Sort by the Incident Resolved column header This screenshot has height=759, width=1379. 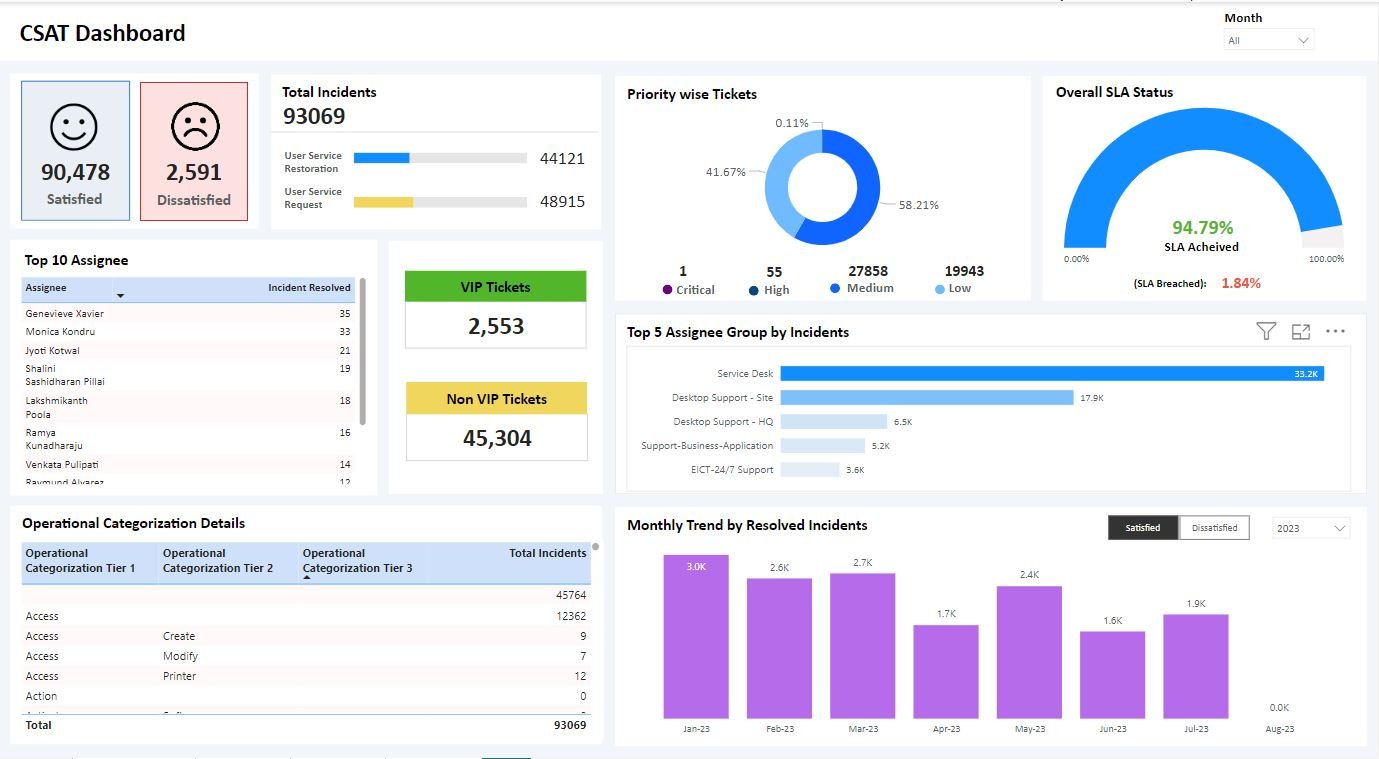click(309, 288)
